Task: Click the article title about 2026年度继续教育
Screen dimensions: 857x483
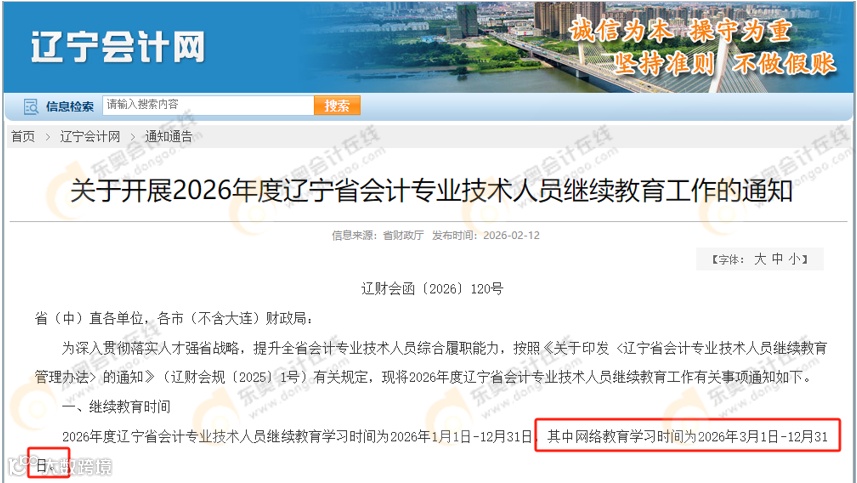Action: click(432, 191)
